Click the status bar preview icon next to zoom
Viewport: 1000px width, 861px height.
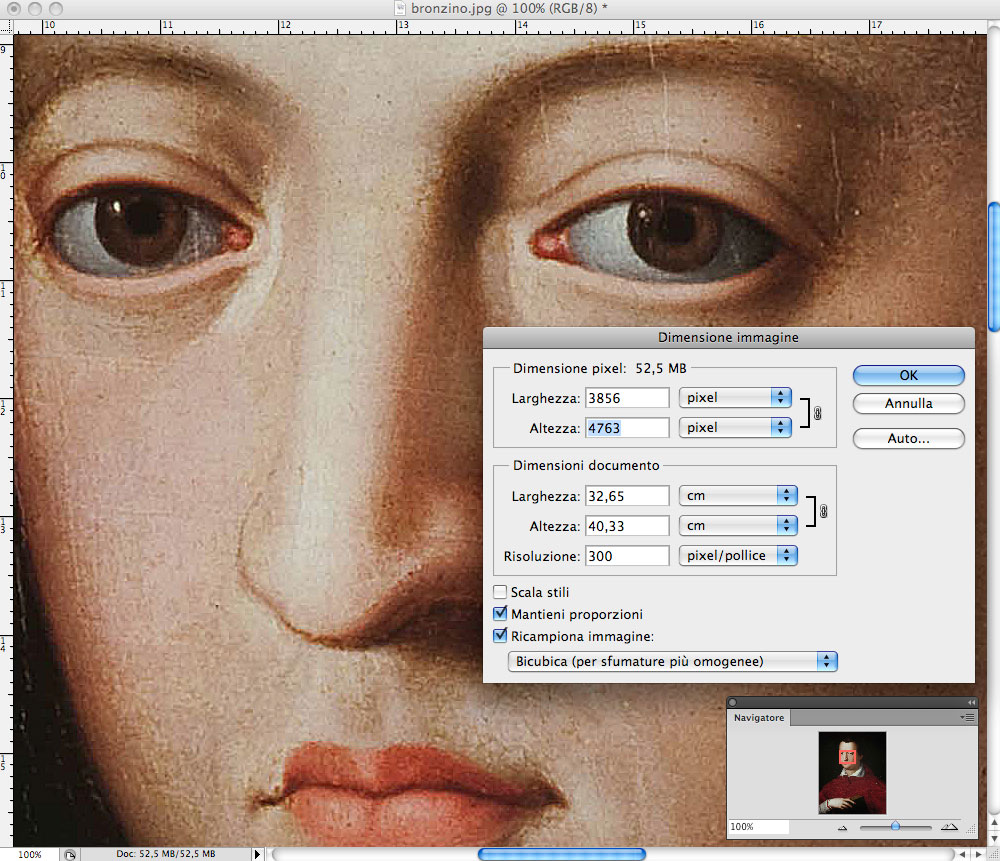pos(70,855)
